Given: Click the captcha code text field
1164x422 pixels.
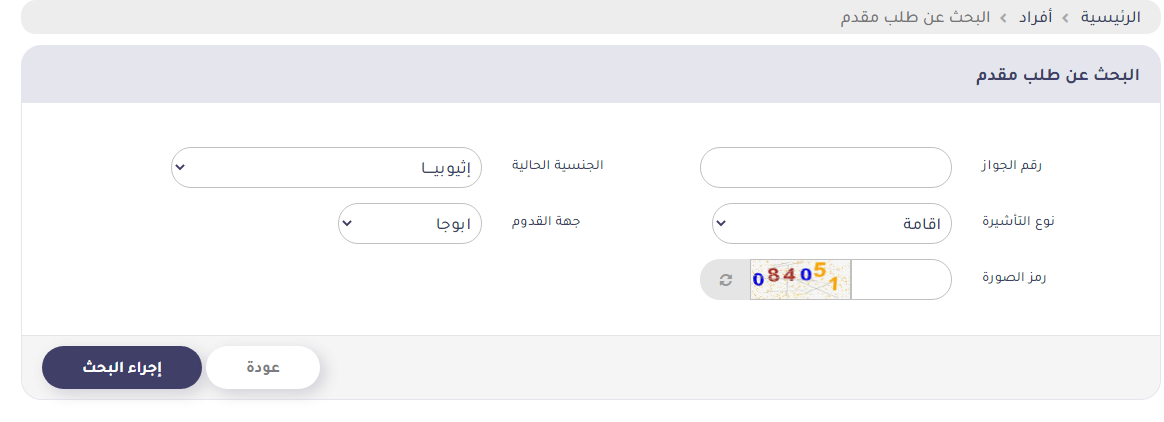Looking at the screenshot, I should point(901,280).
